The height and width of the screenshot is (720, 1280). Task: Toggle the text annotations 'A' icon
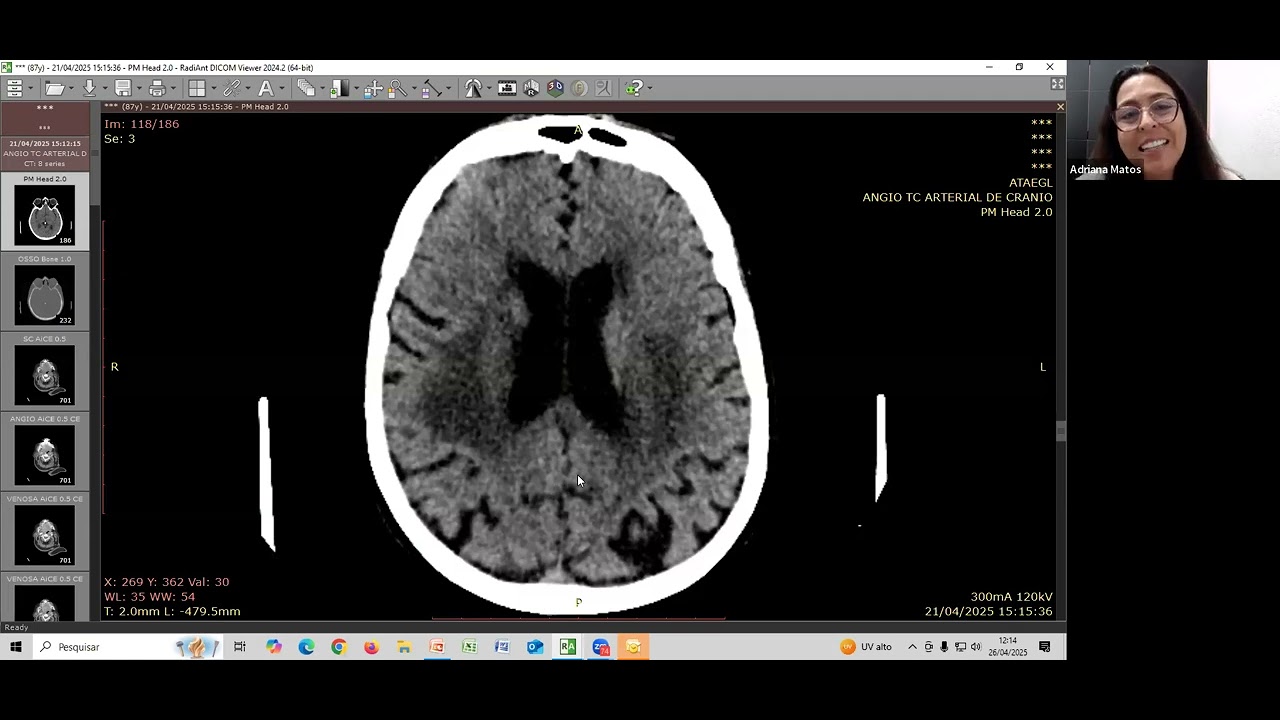click(266, 89)
